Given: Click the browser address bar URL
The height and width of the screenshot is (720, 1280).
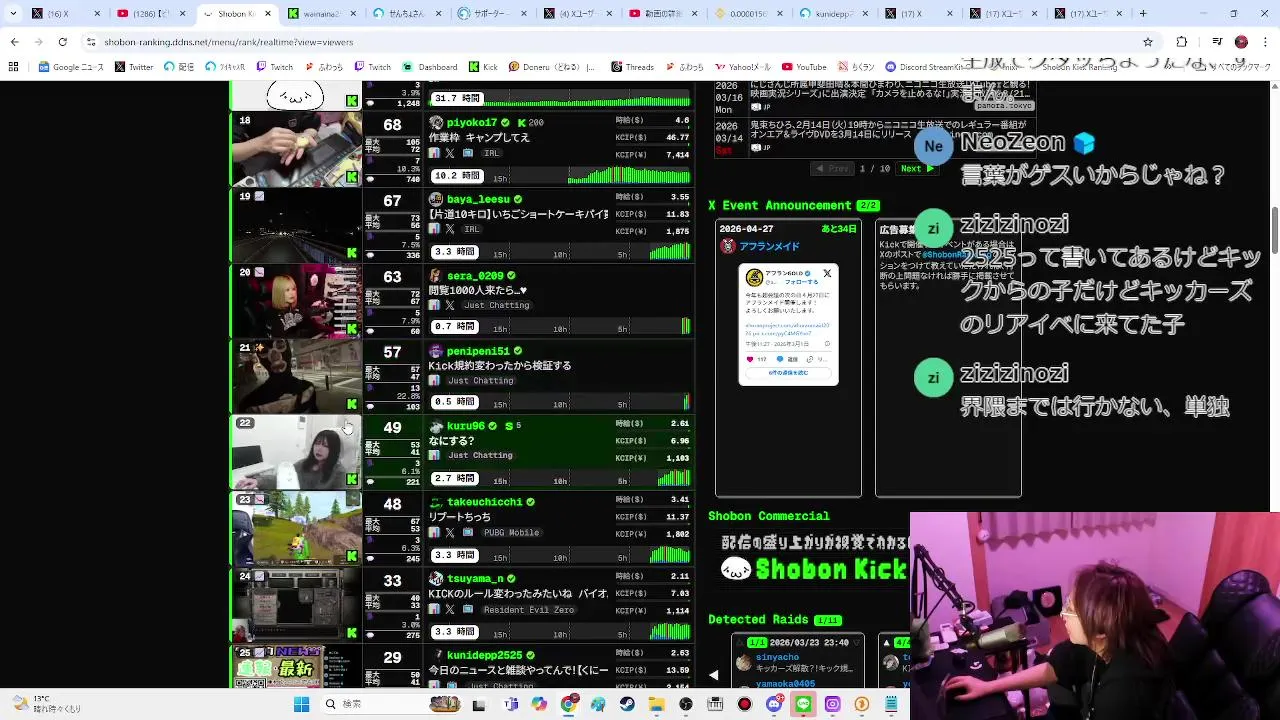Looking at the screenshot, I should pos(228,42).
